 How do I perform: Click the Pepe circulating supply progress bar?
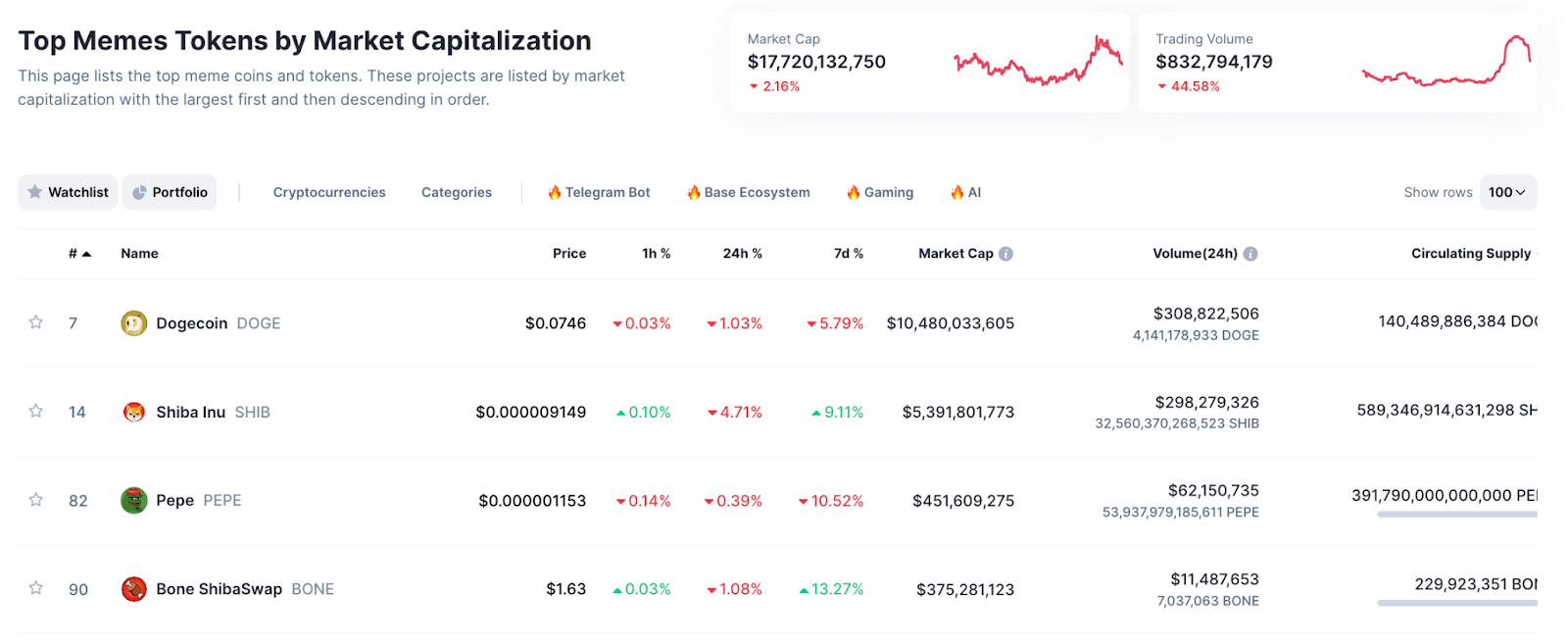coord(1457,515)
